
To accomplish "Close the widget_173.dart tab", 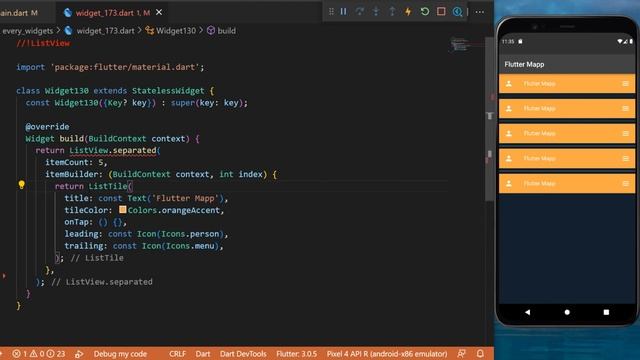I will [159, 13].
